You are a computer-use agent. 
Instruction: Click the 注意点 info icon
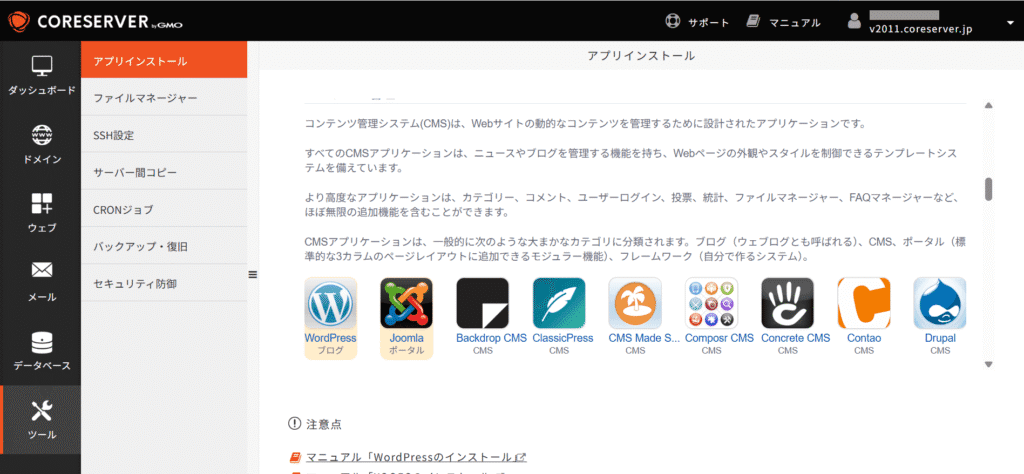pyautogui.click(x=294, y=424)
